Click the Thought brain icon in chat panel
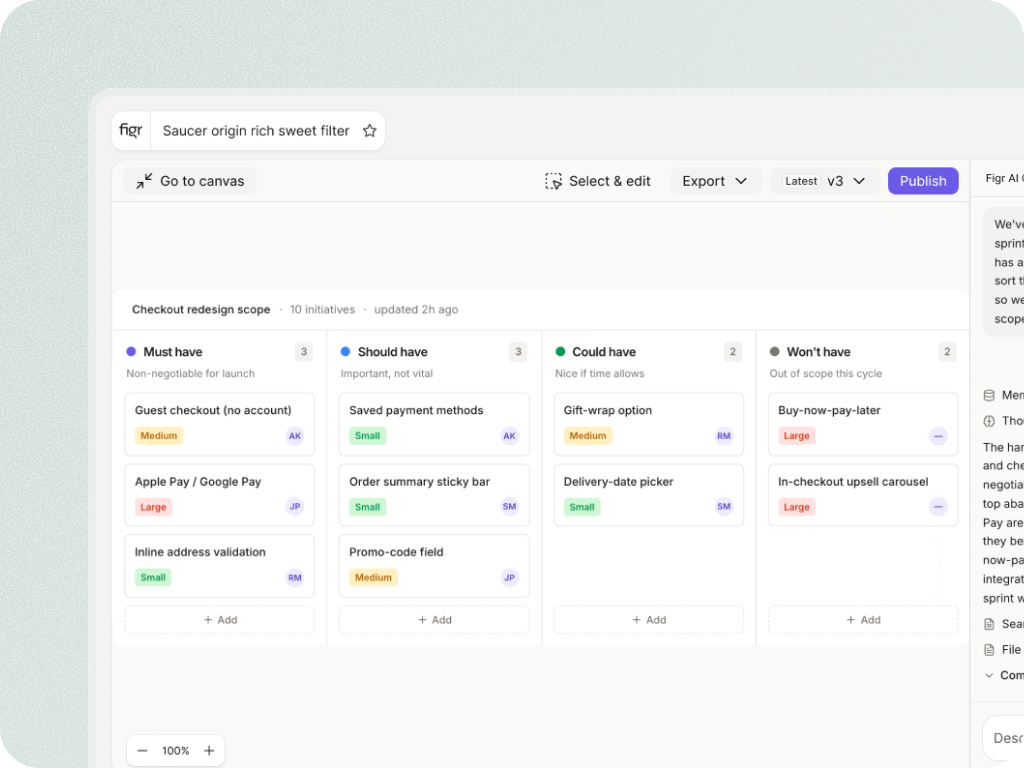 click(x=989, y=421)
